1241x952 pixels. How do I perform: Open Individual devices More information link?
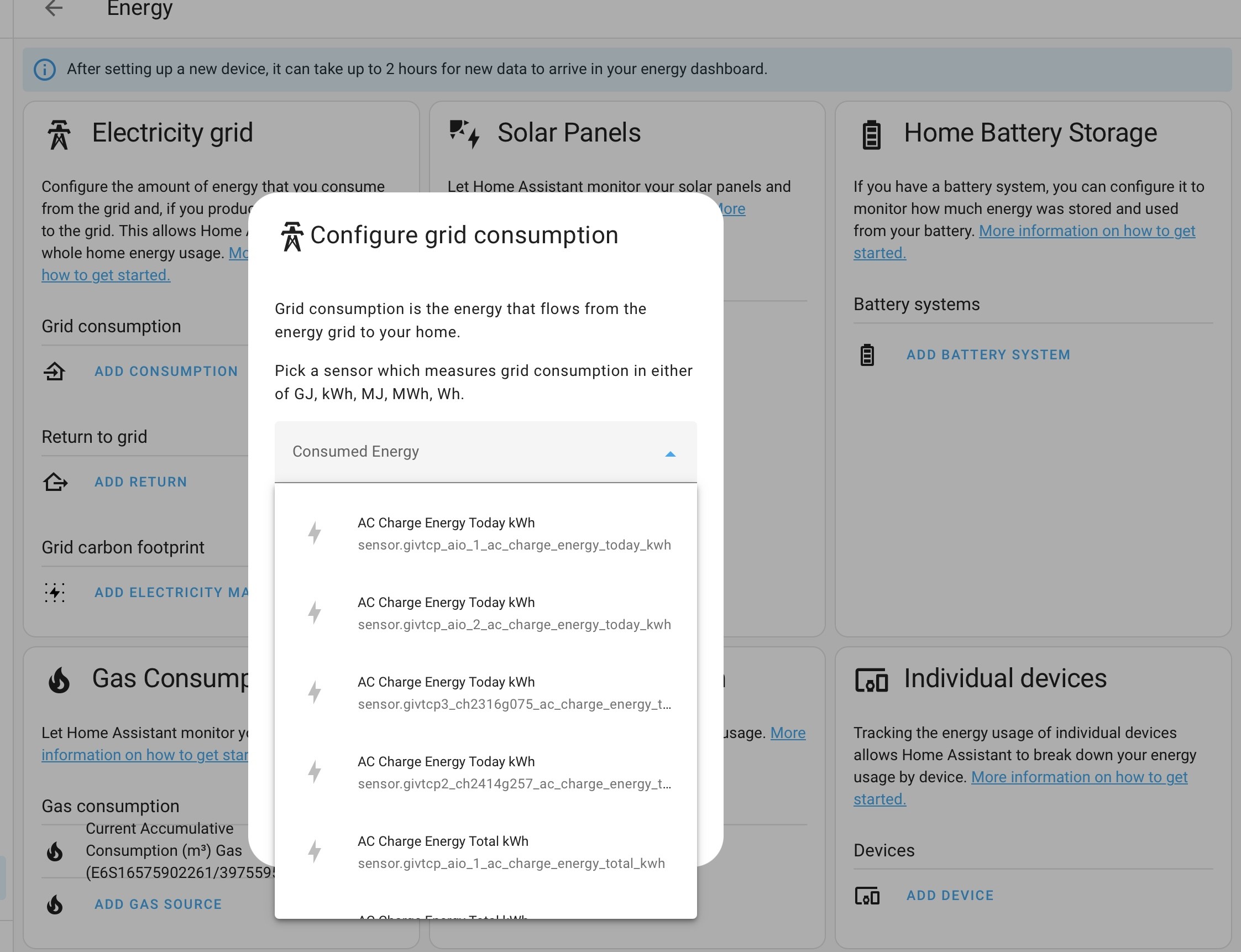coord(1079,777)
